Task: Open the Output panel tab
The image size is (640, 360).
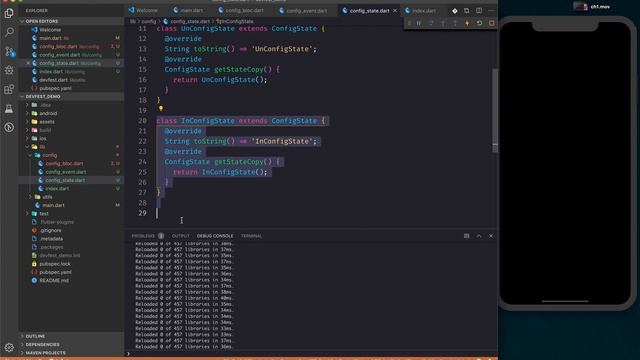Action: click(x=180, y=236)
